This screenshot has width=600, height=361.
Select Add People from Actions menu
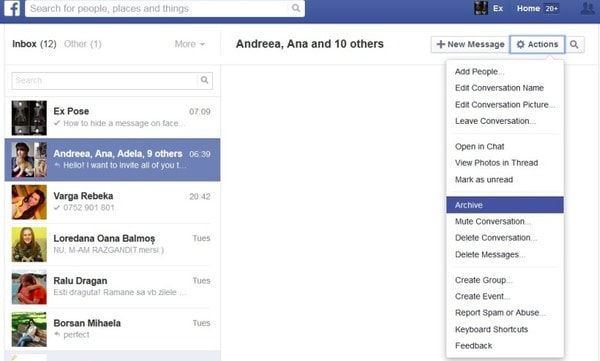click(x=479, y=72)
